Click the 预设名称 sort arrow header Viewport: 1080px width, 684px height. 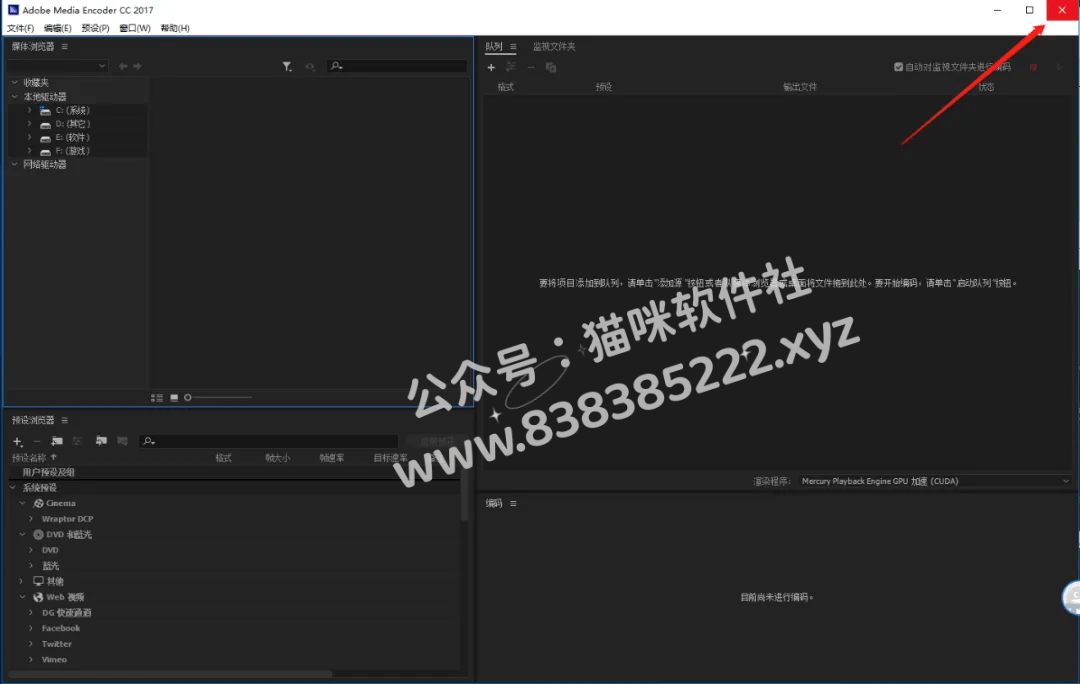pos(54,457)
